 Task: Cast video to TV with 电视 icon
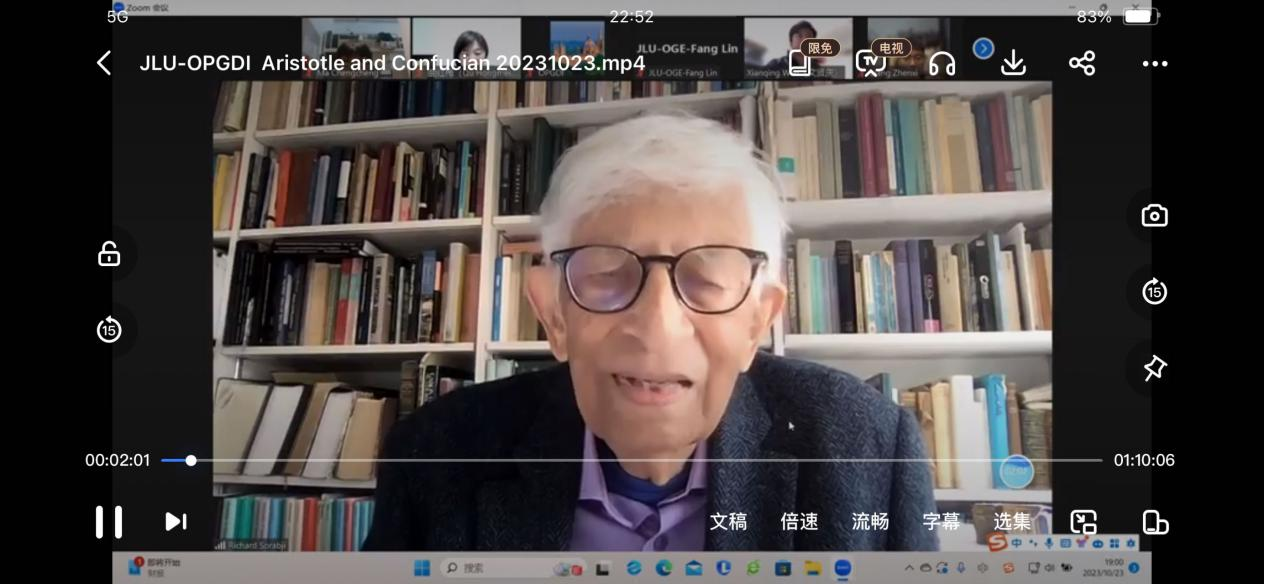(870, 63)
